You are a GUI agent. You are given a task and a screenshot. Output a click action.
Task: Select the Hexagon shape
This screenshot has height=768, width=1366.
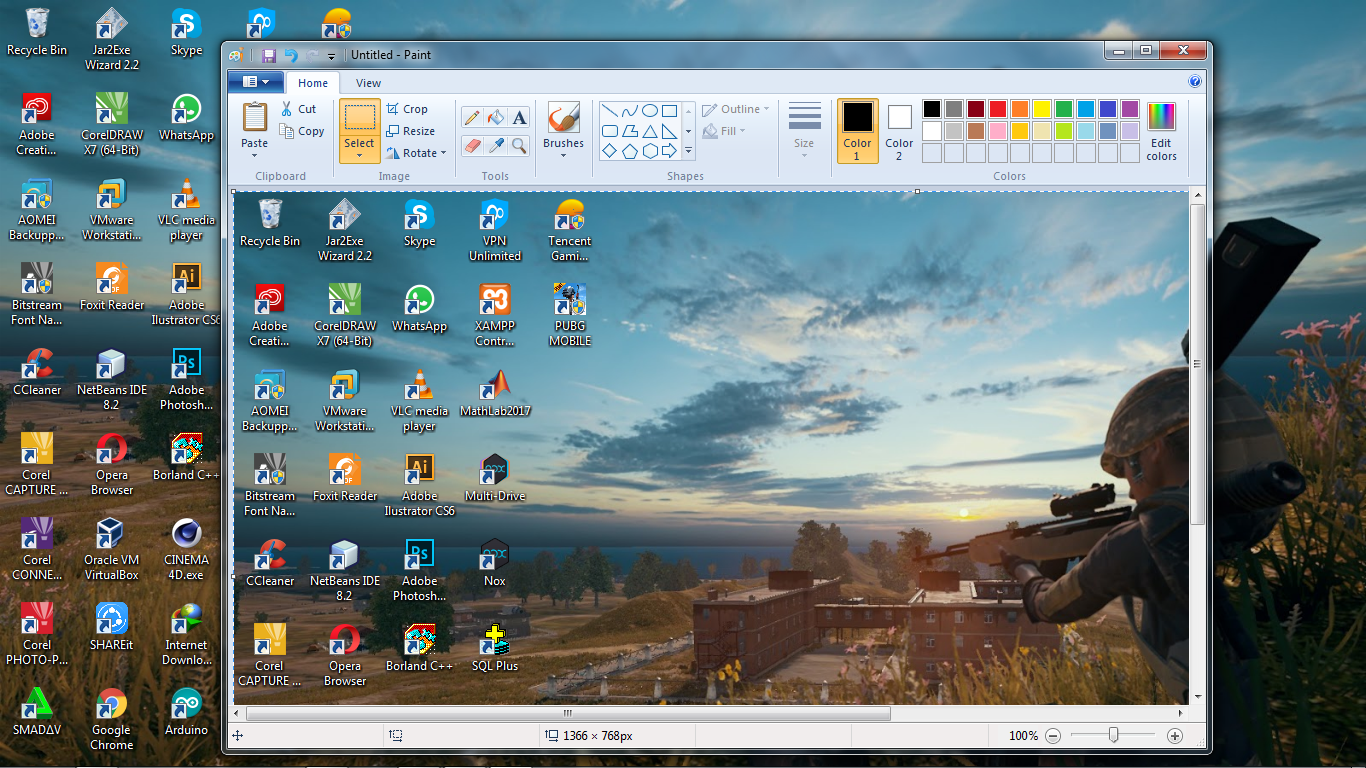point(649,151)
